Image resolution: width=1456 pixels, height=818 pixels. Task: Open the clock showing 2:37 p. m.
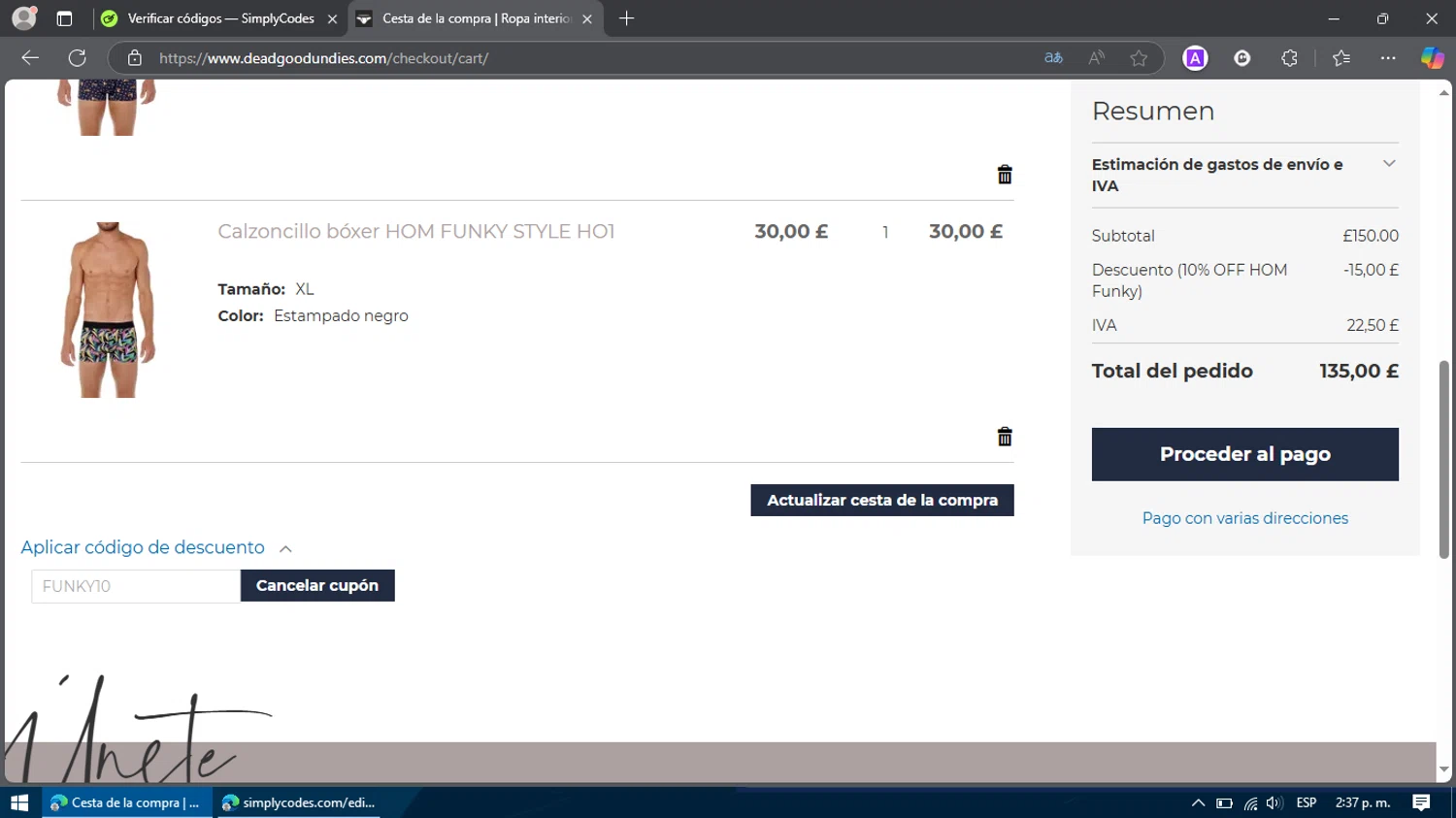(1363, 802)
